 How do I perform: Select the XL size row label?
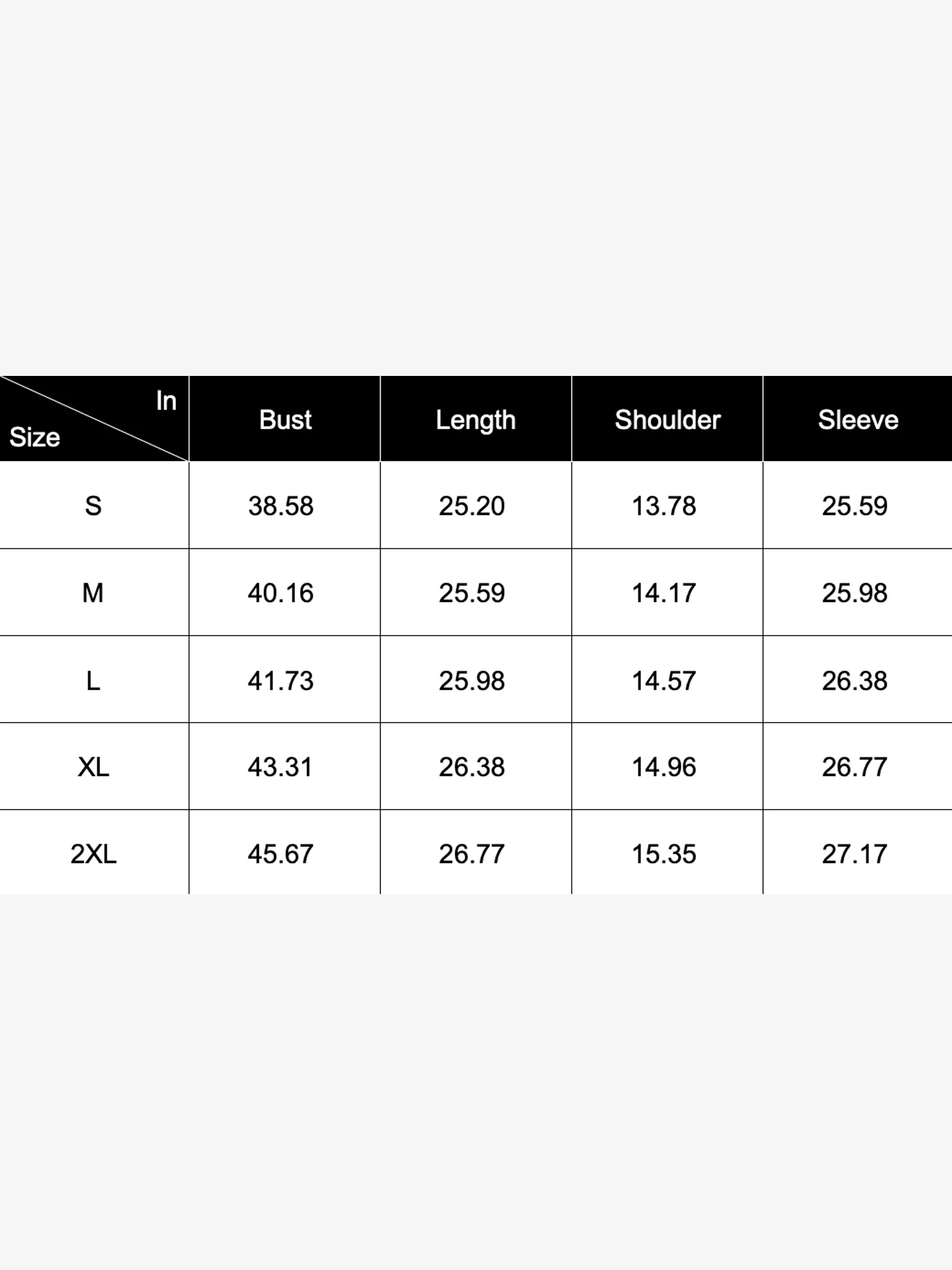point(93,767)
